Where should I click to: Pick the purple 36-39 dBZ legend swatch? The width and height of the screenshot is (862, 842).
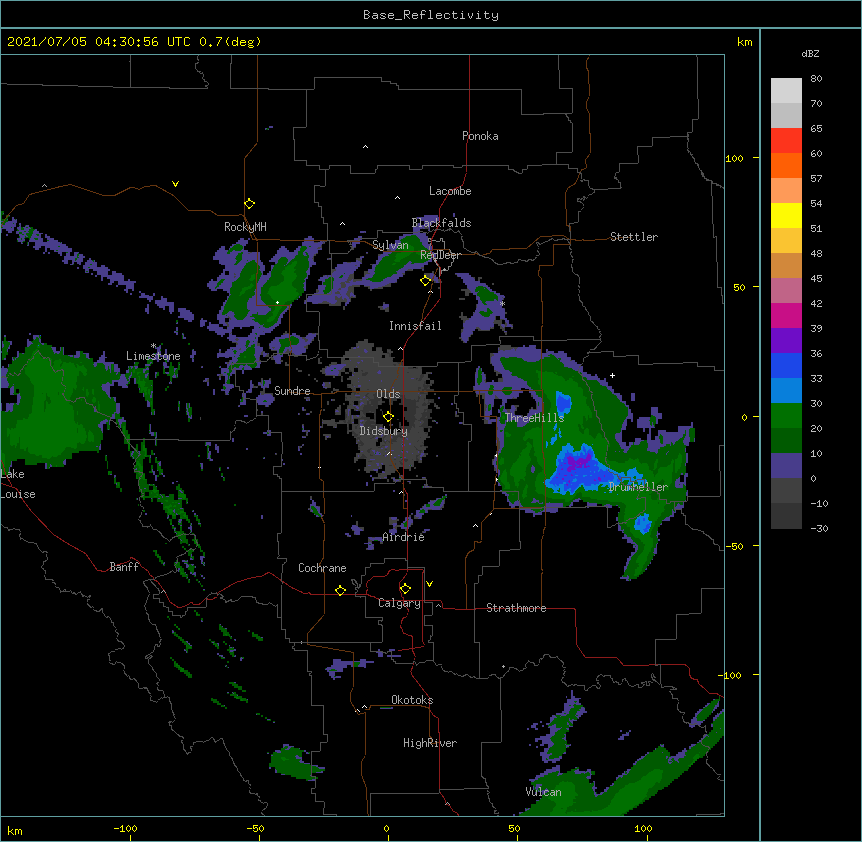(x=786, y=341)
